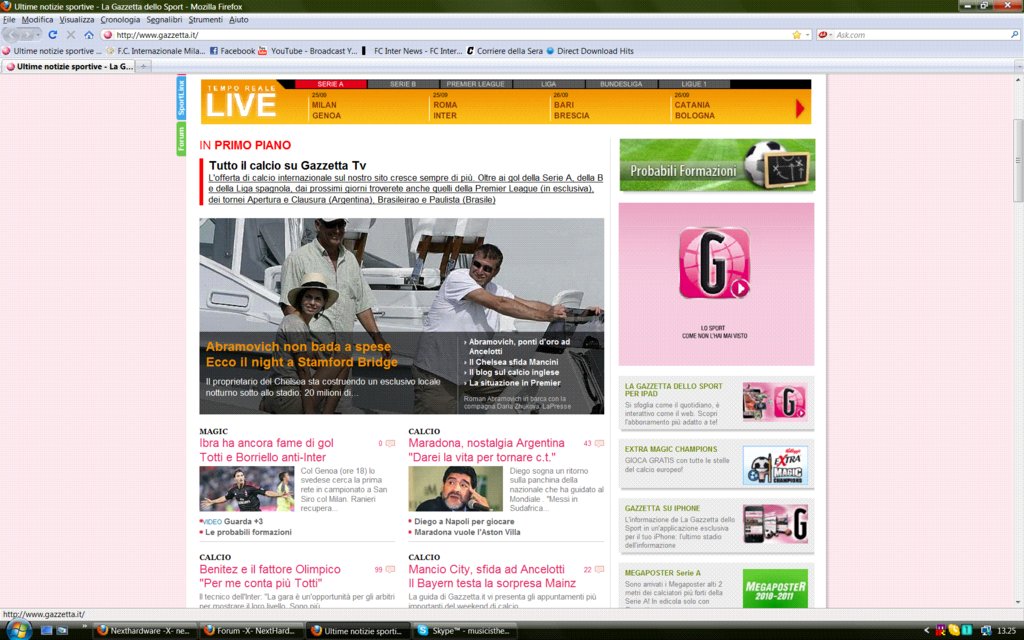Open the Modifica menu
The width and height of the screenshot is (1024, 640).
point(37,20)
